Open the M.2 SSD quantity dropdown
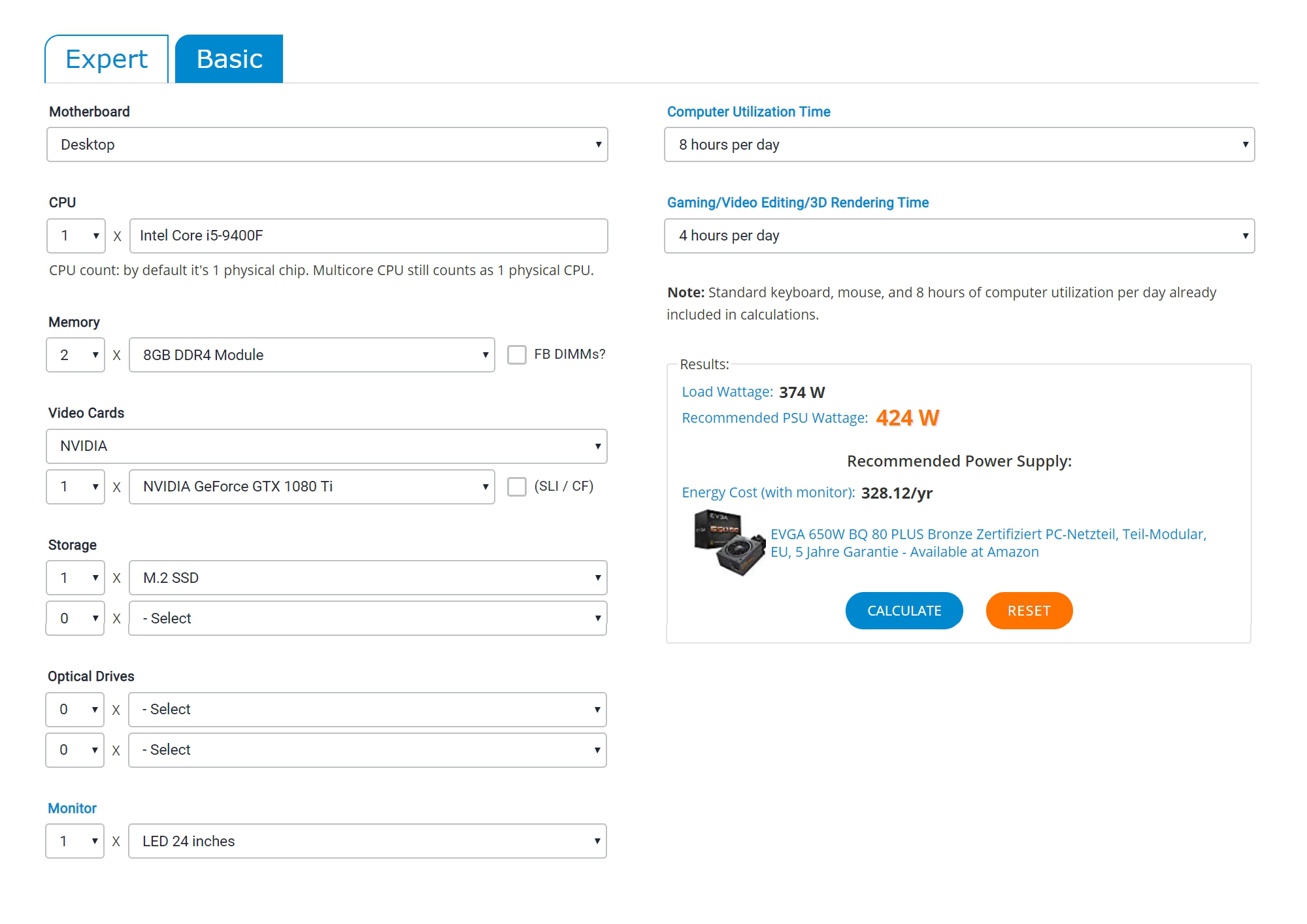1307x924 pixels. (76, 578)
